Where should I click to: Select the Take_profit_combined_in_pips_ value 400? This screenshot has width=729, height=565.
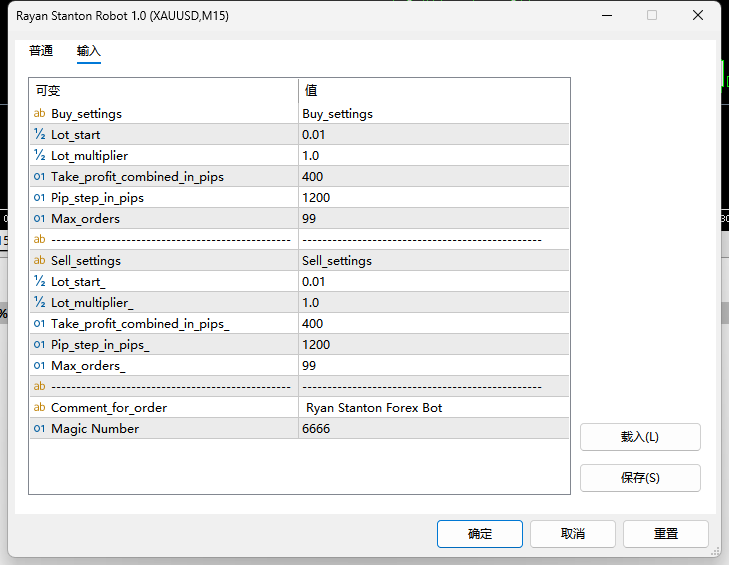(x=312, y=324)
